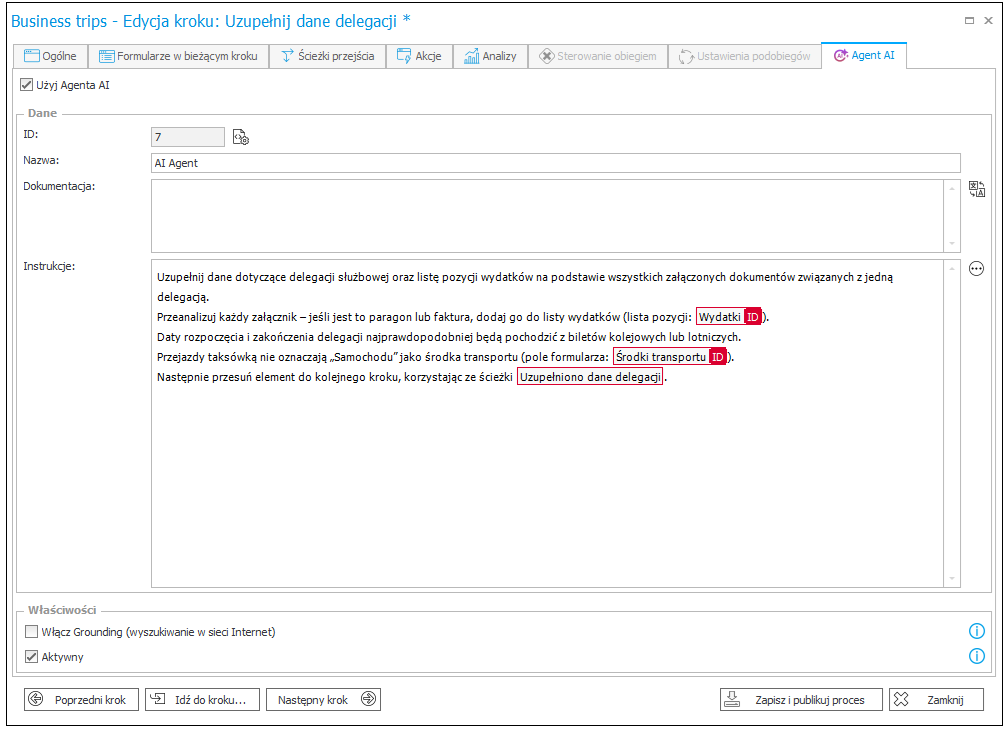The width and height of the screenshot is (1006, 733).
Task: Enable Włącz Grounding internet search
Action: (x=30, y=631)
